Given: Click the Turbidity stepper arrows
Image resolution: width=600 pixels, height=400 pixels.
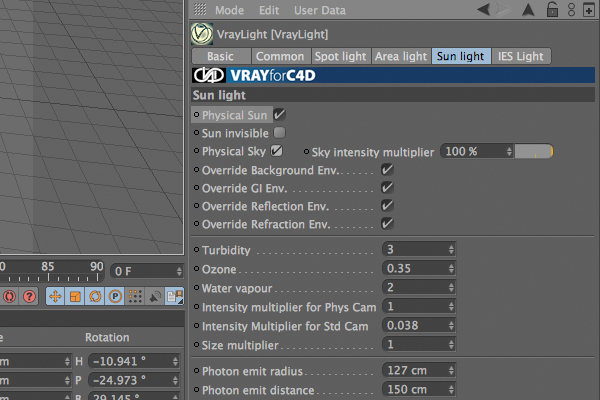Looking at the screenshot, I should pyautogui.click(x=451, y=250).
